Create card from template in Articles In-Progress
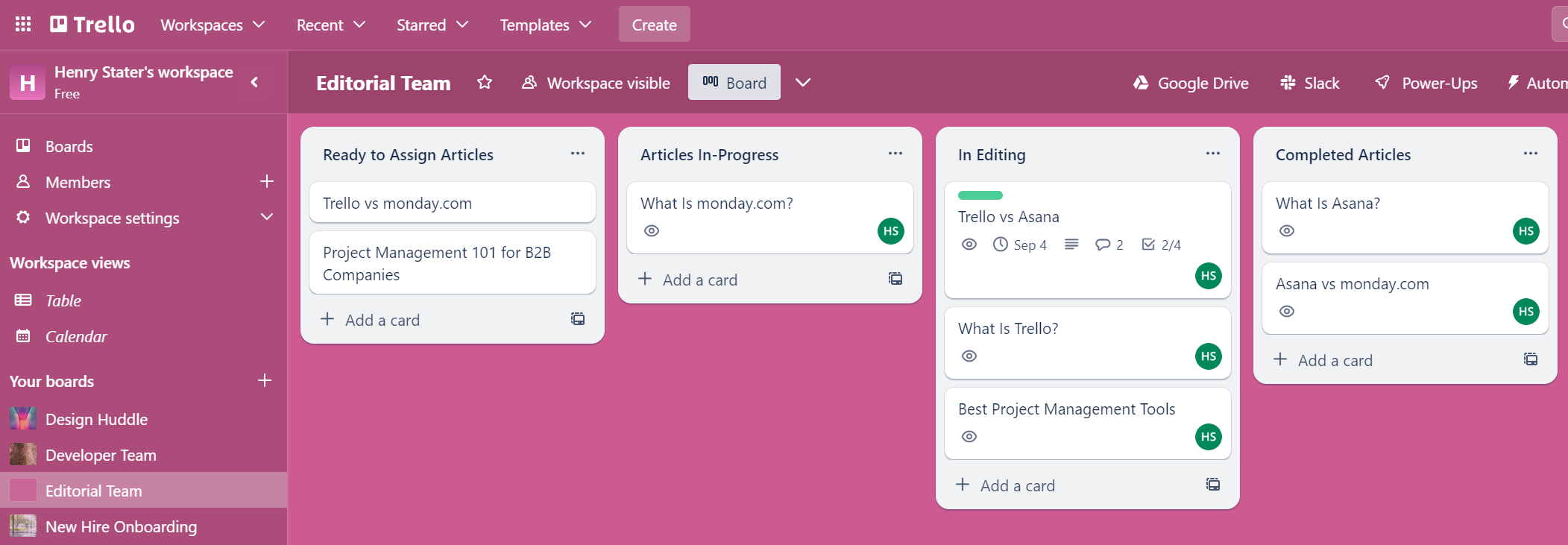The width and height of the screenshot is (1568, 545). point(895,279)
